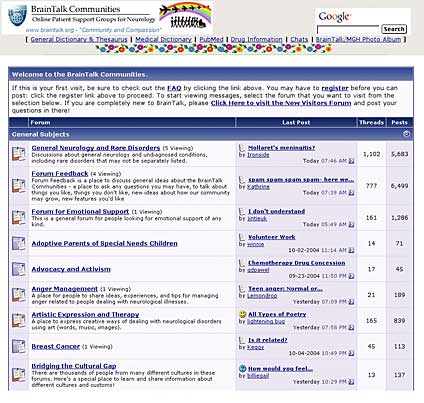Click the register link in welcome text
Viewport: 424px width, 403px height.
(335, 88)
